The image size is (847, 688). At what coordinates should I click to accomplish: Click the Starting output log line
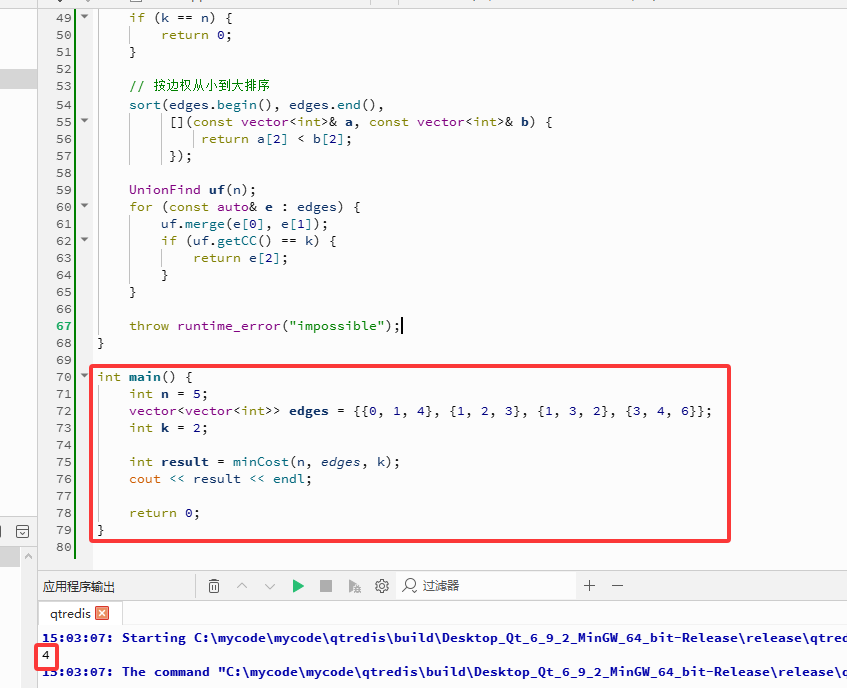[444, 638]
